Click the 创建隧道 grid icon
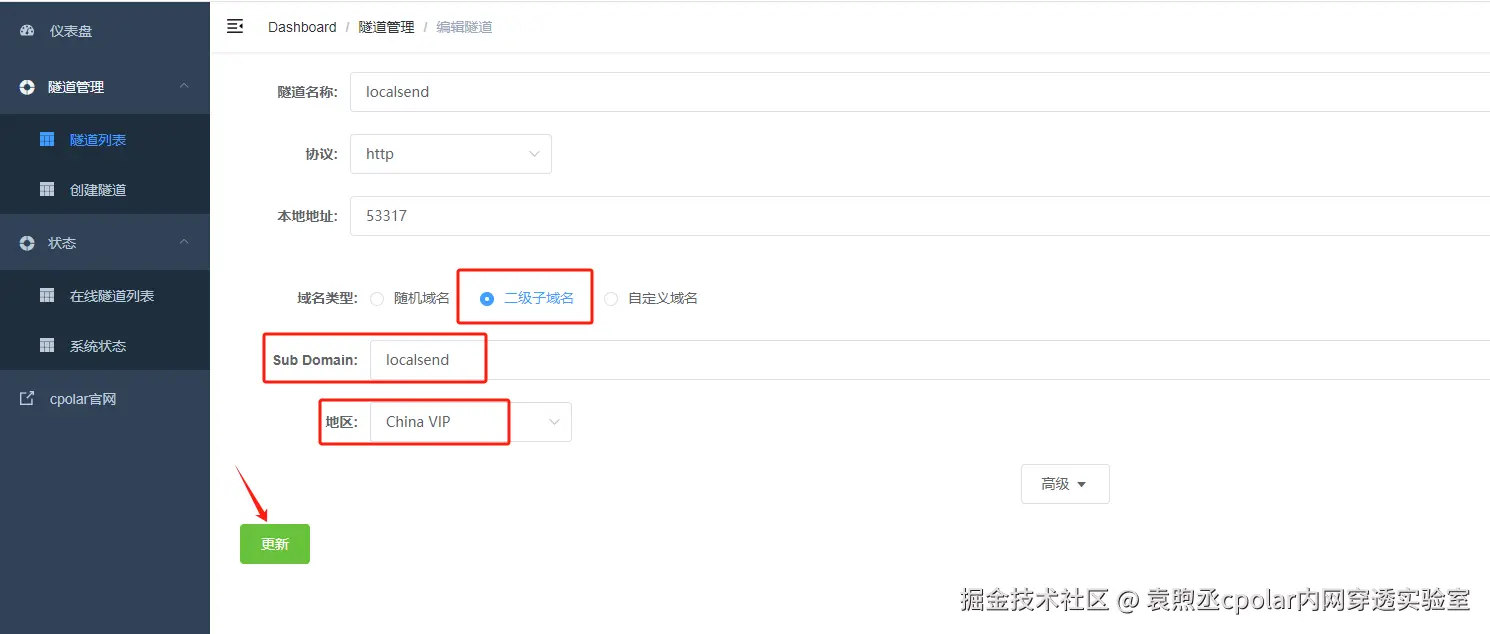The height and width of the screenshot is (634, 1490). (x=47, y=190)
